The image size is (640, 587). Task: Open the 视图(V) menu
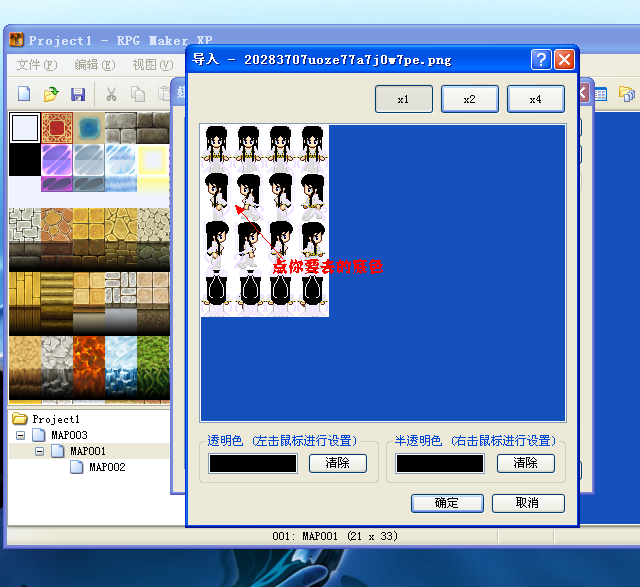point(153,64)
